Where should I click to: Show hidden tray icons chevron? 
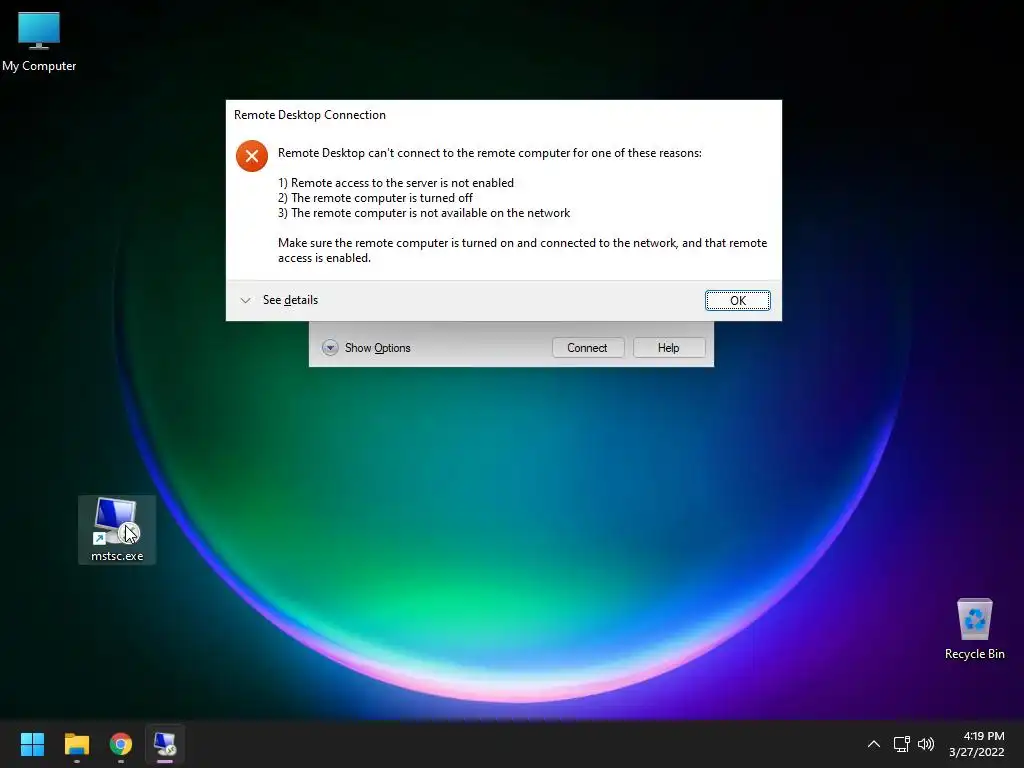(874, 744)
